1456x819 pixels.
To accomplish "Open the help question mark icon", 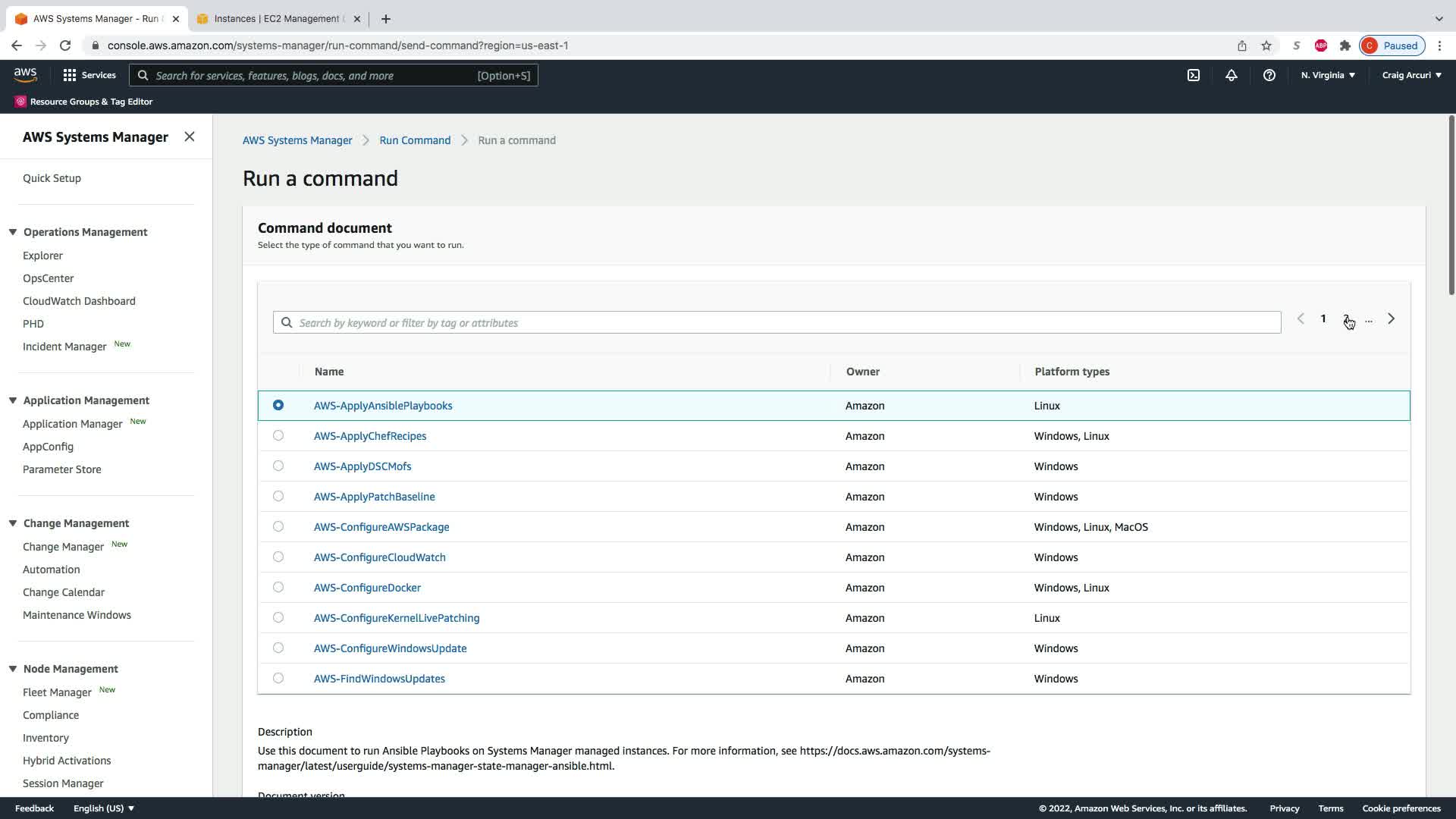I will [1269, 75].
